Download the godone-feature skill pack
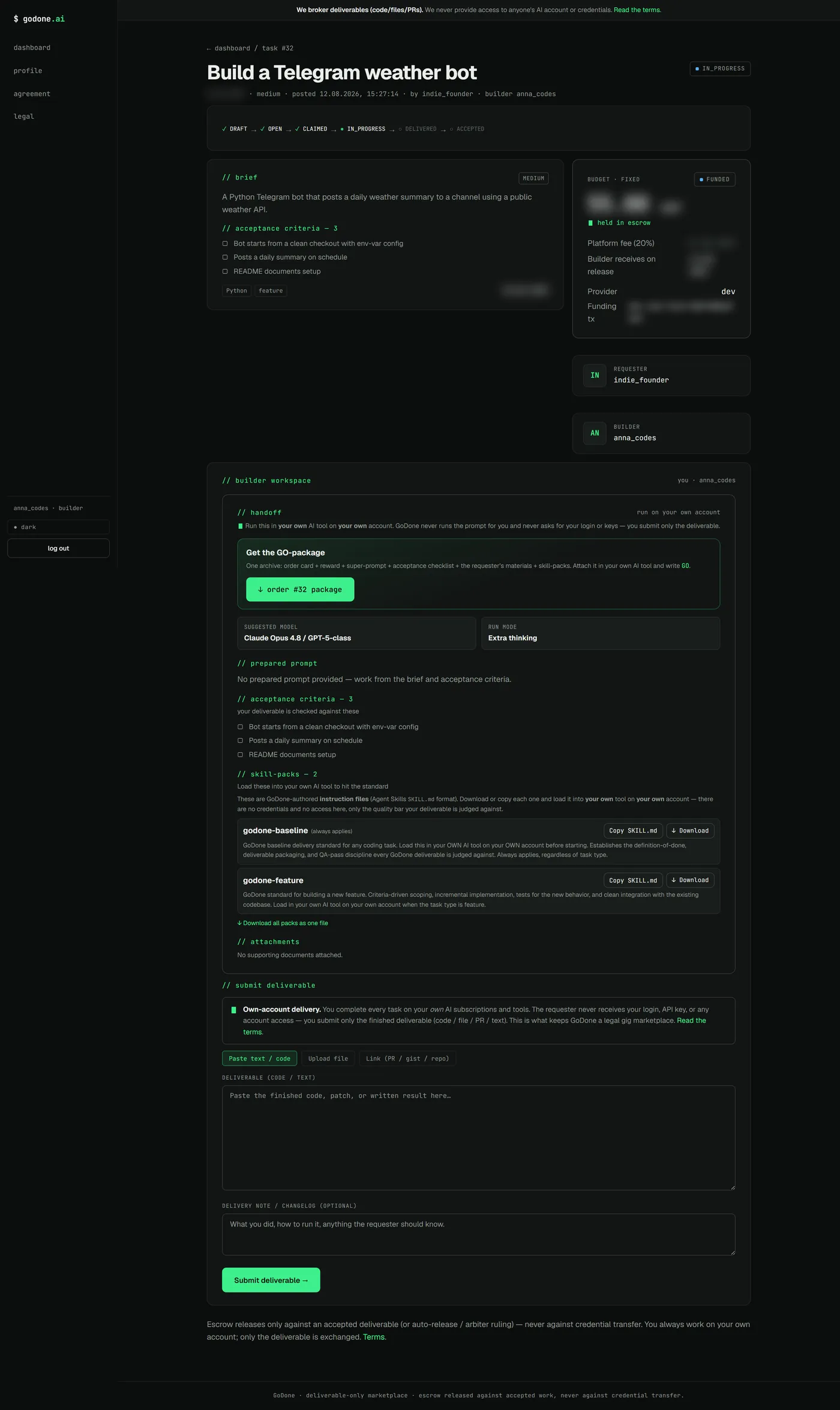Screen dimensions: 840x1410 click(690, 881)
